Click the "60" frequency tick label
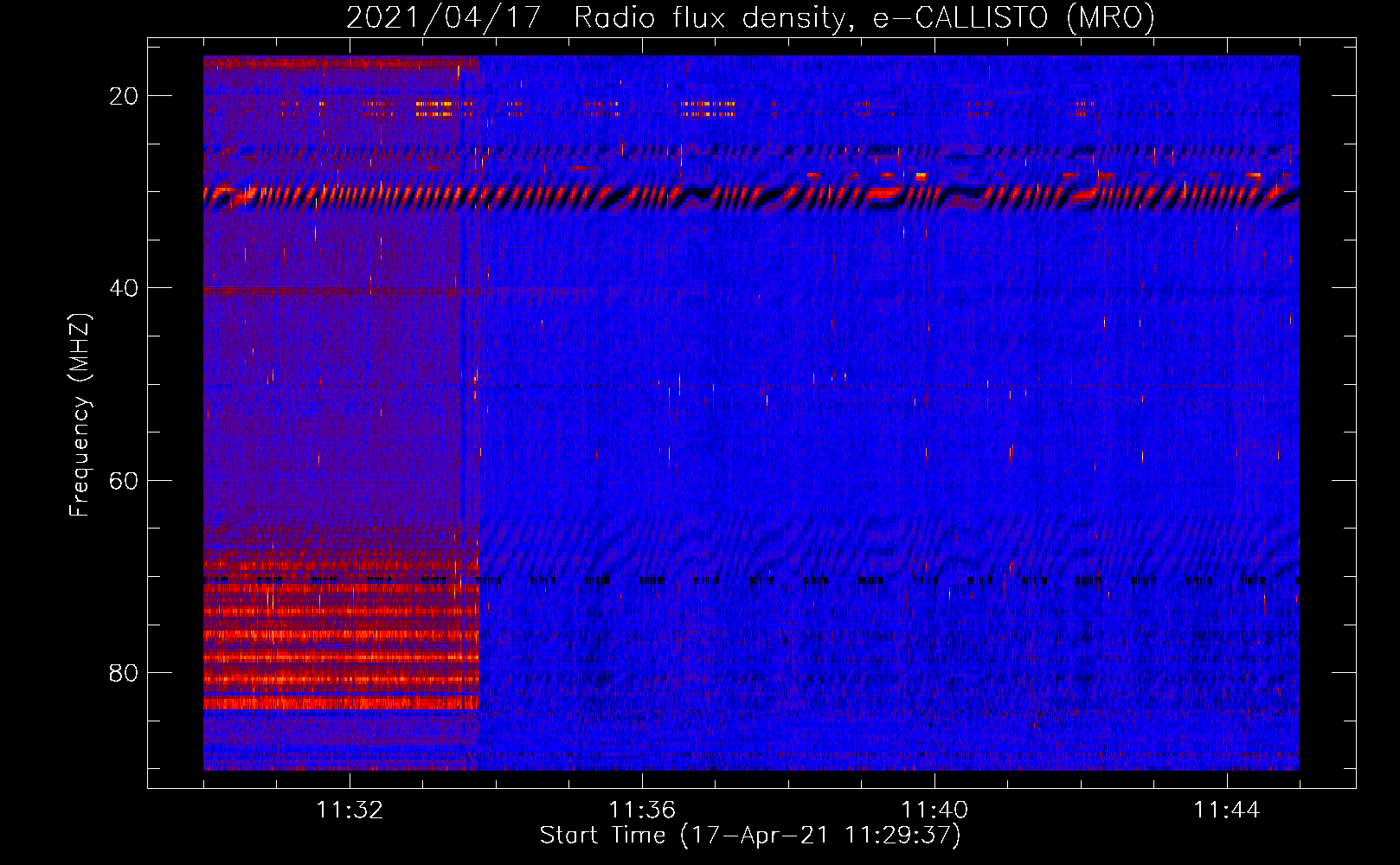The height and width of the screenshot is (865, 1400). 124,480
